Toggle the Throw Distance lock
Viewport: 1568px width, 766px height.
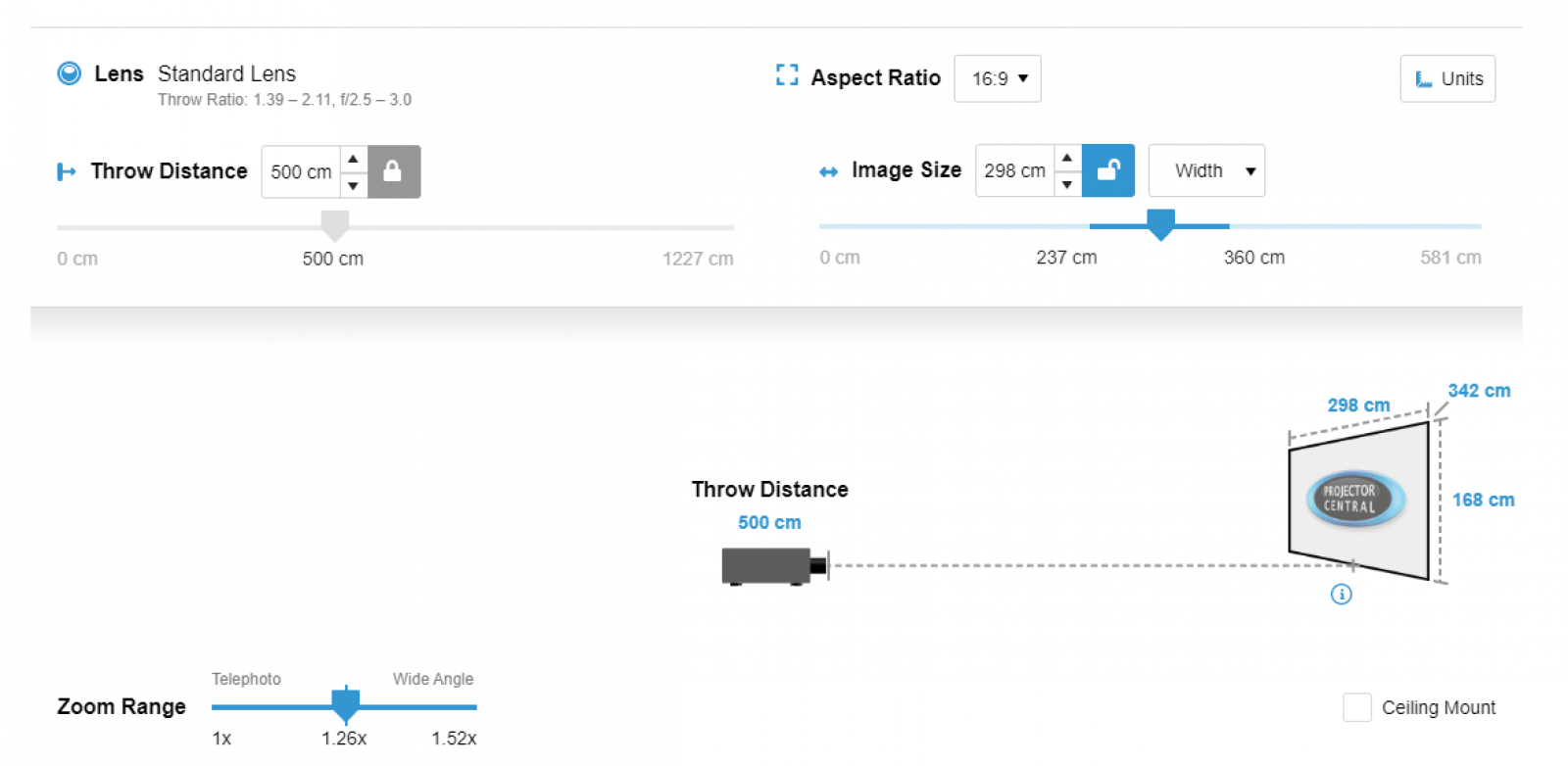[x=393, y=172]
